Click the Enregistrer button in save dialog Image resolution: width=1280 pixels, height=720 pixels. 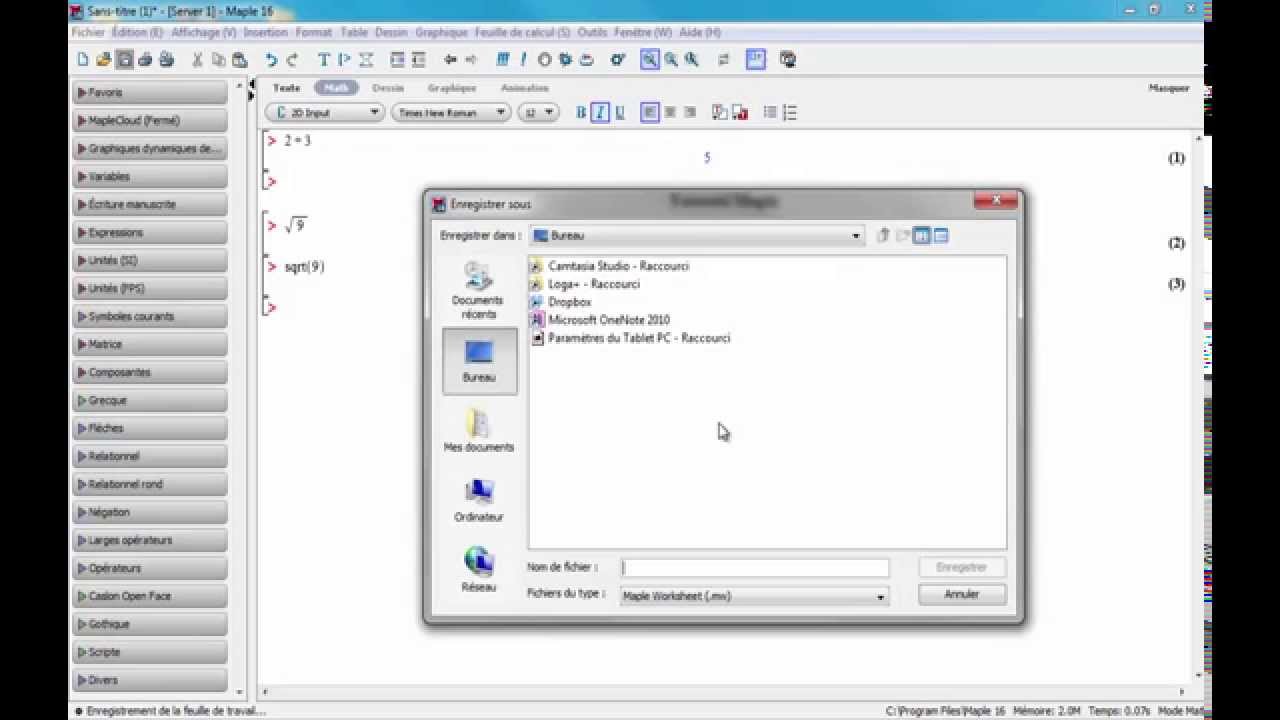(961, 567)
